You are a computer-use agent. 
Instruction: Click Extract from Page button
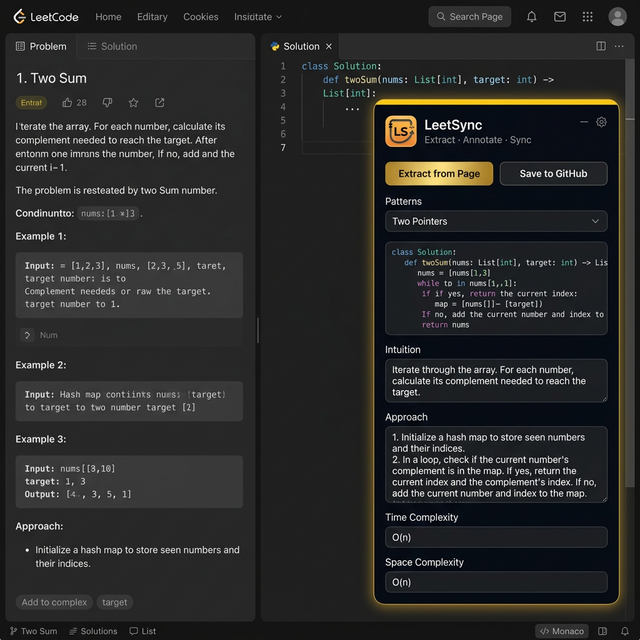coord(439,174)
